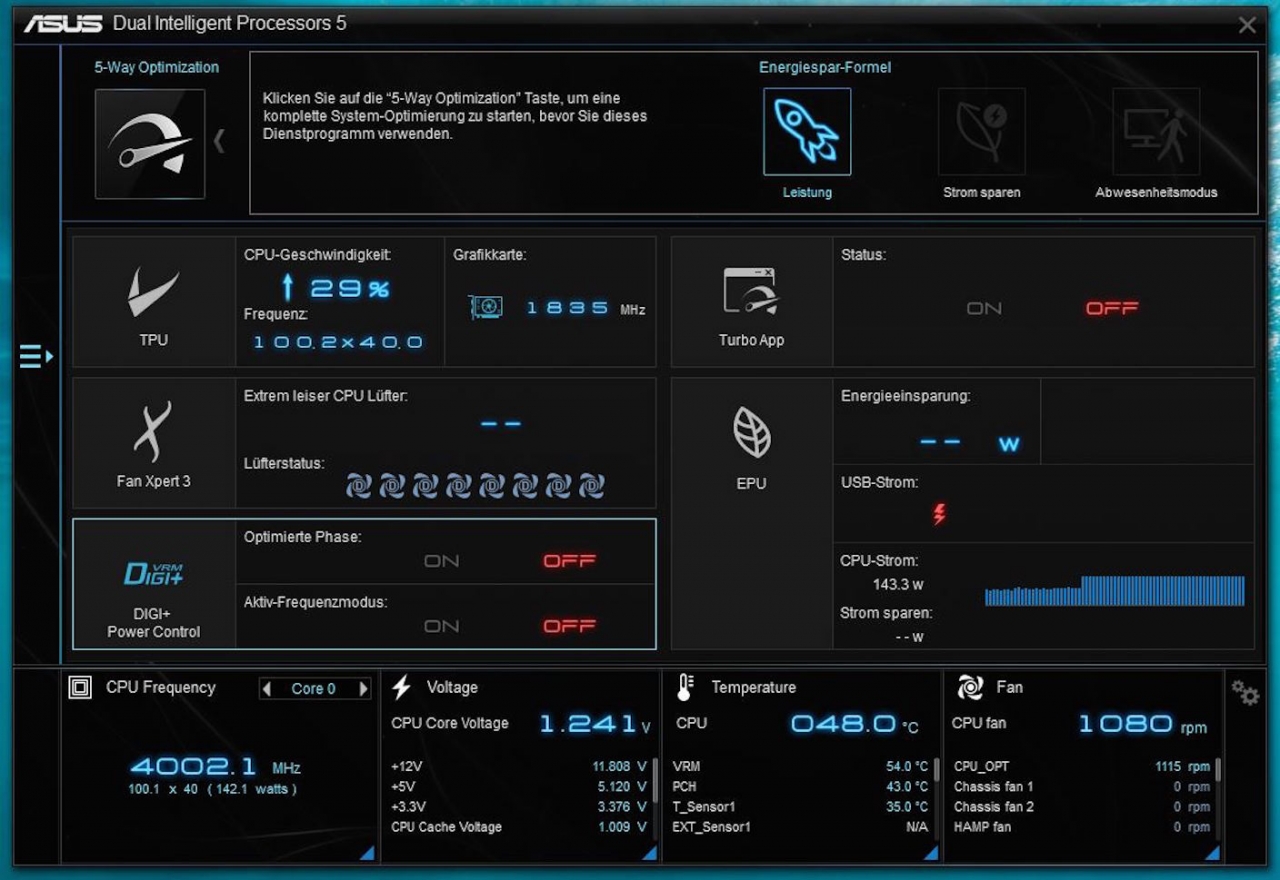Expand the CPU Frequency panel corner triangle
Screen dimensions: 1280x880
pos(366,852)
